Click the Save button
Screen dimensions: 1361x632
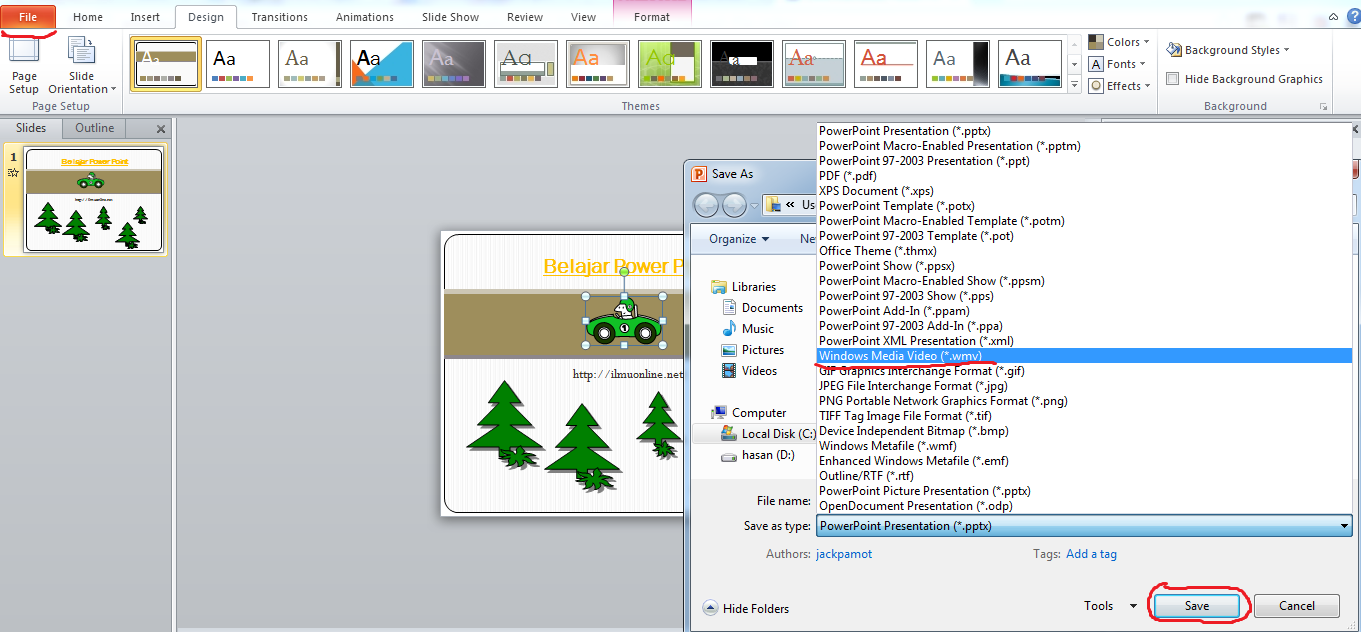pyautogui.click(x=1197, y=606)
